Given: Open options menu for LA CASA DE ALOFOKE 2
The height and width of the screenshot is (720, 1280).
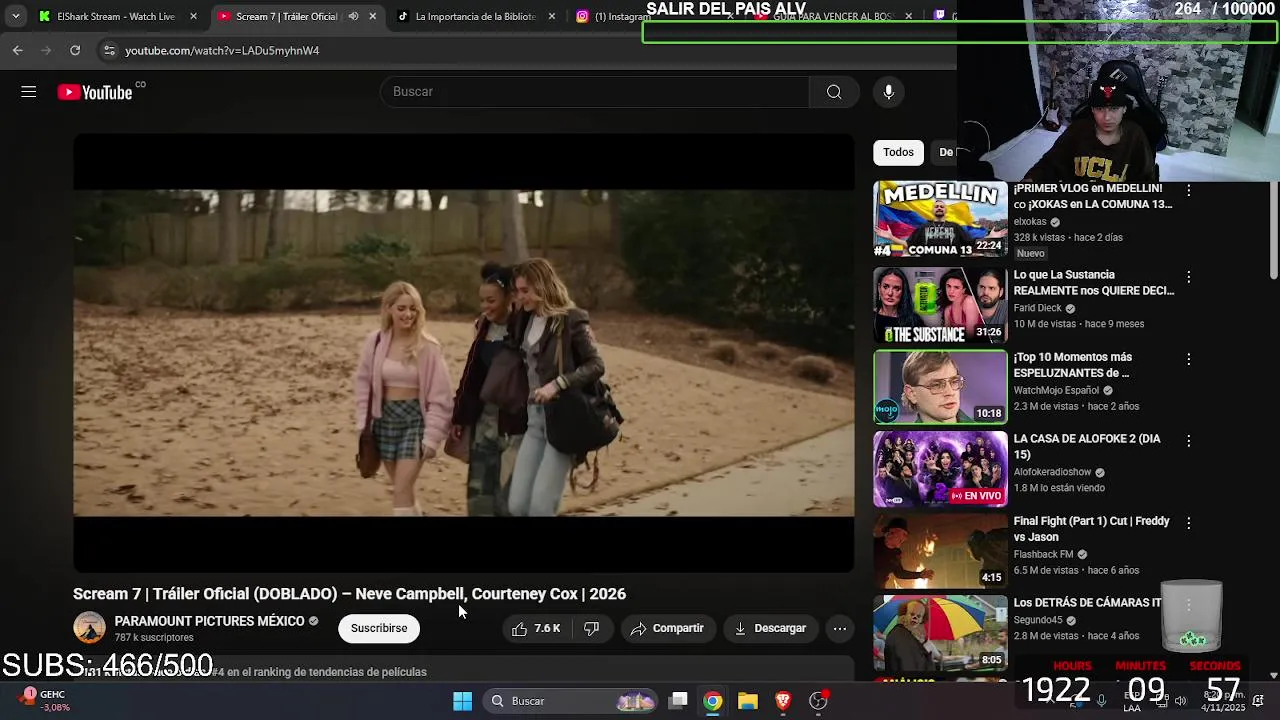Looking at the screenshot, I should tap(1188, 441).
